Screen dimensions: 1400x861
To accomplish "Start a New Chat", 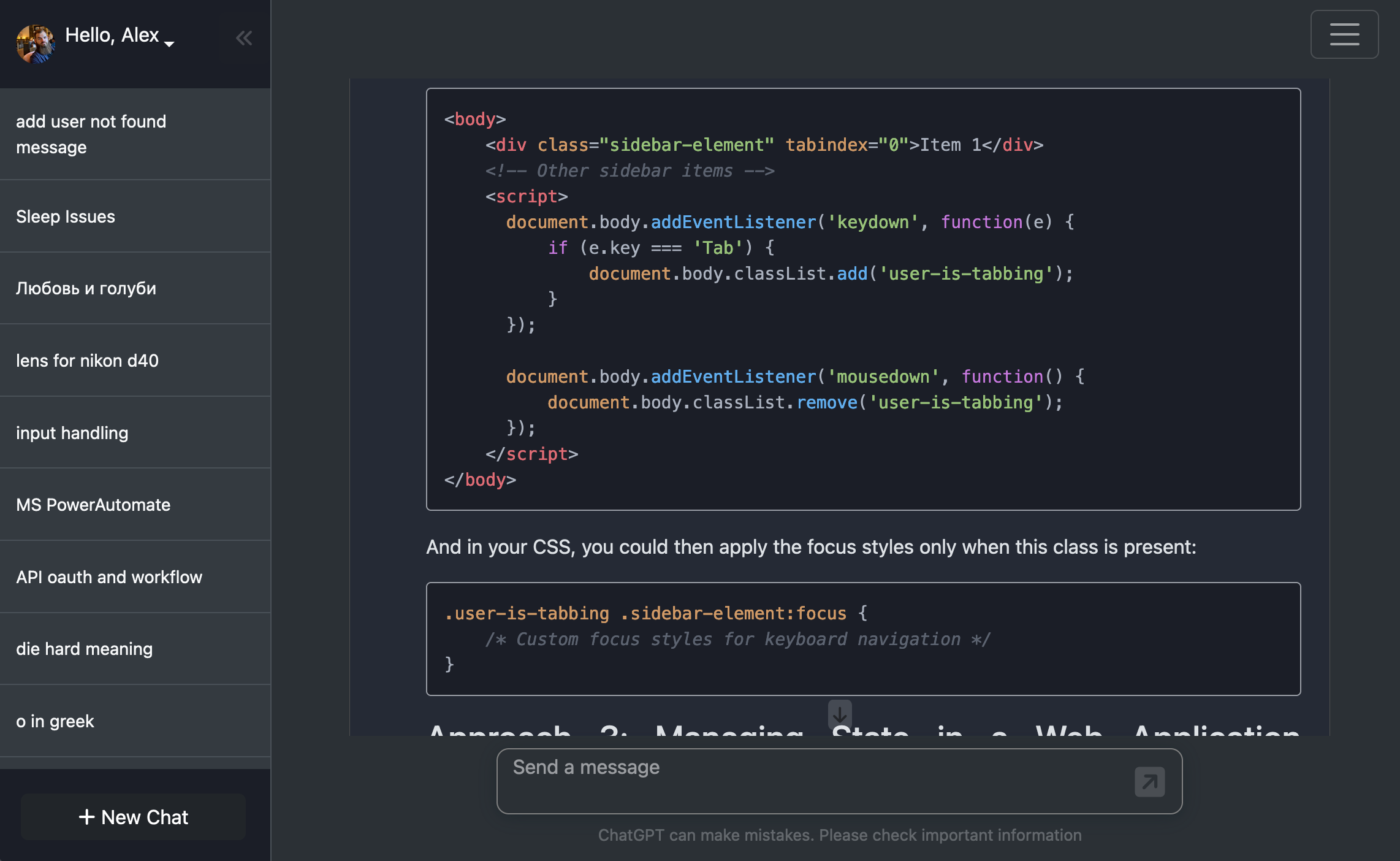I will click(x=134, y=817).
